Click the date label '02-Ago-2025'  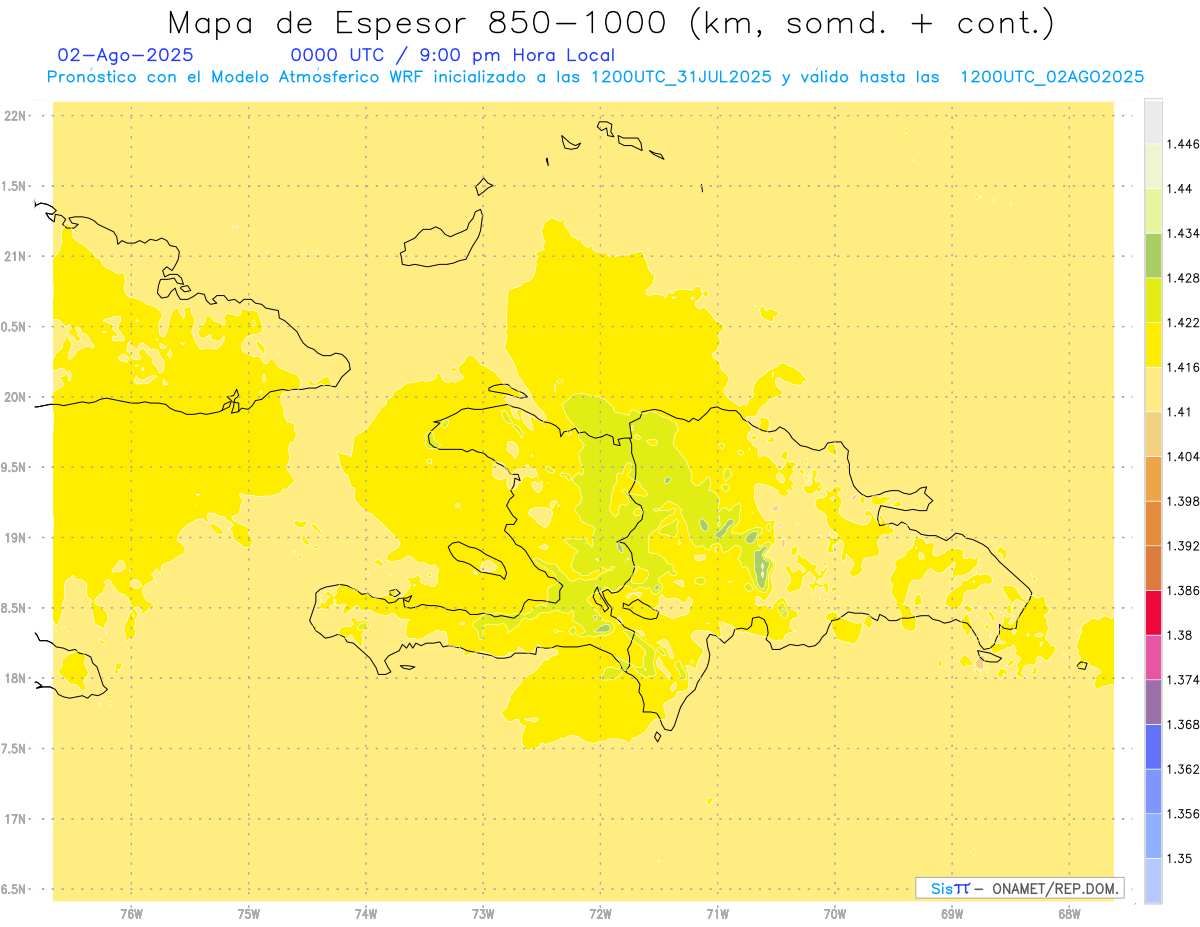point(126,55)
